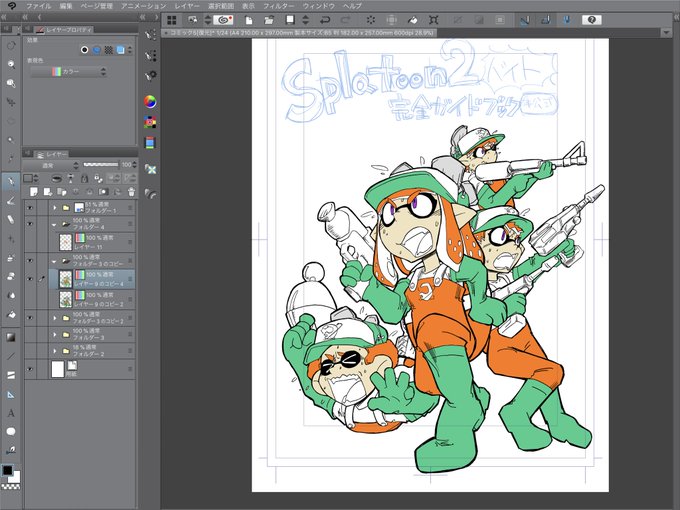Screen dimensions: 680x510
Task: Open the ヘルプ menu
Action: point(352,6)
